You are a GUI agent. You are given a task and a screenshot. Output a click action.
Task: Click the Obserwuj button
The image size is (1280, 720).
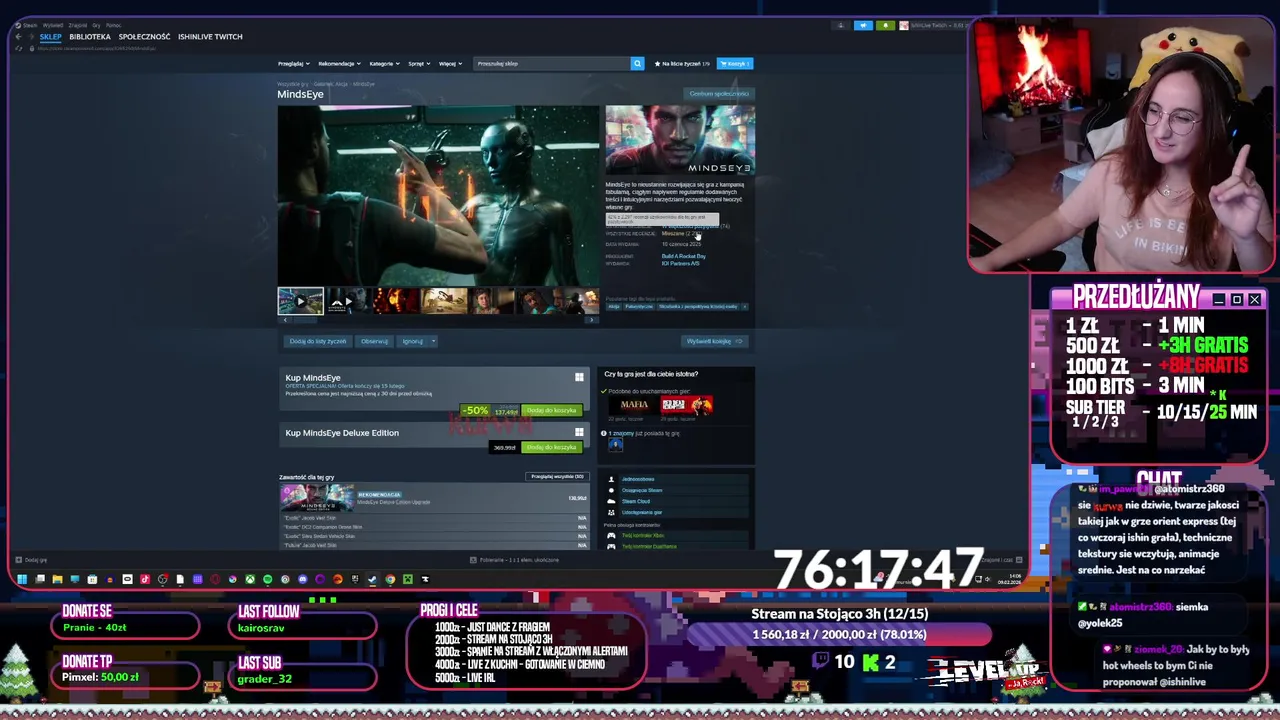tap(374, 341)
